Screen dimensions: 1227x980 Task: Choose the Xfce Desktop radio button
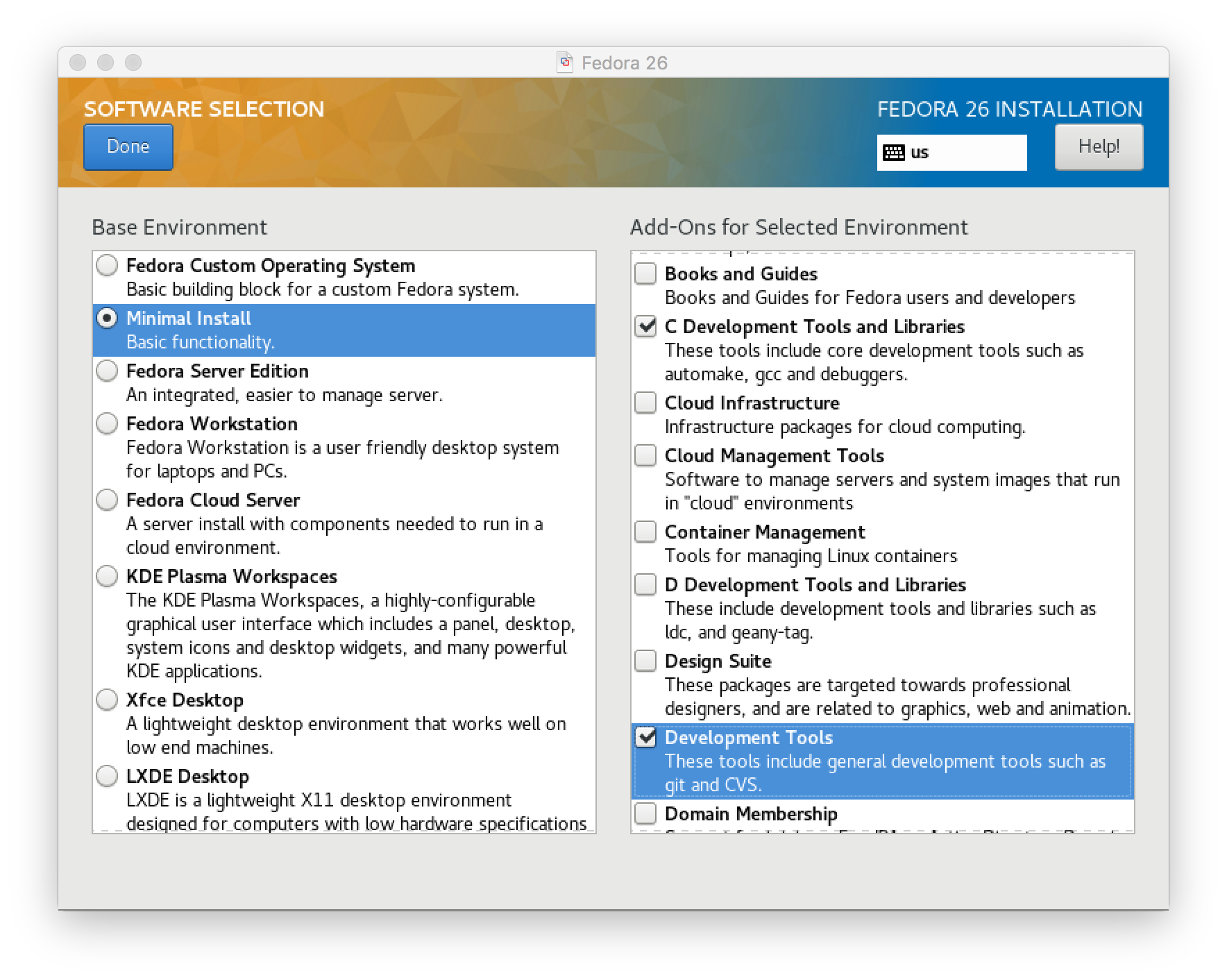107,700
